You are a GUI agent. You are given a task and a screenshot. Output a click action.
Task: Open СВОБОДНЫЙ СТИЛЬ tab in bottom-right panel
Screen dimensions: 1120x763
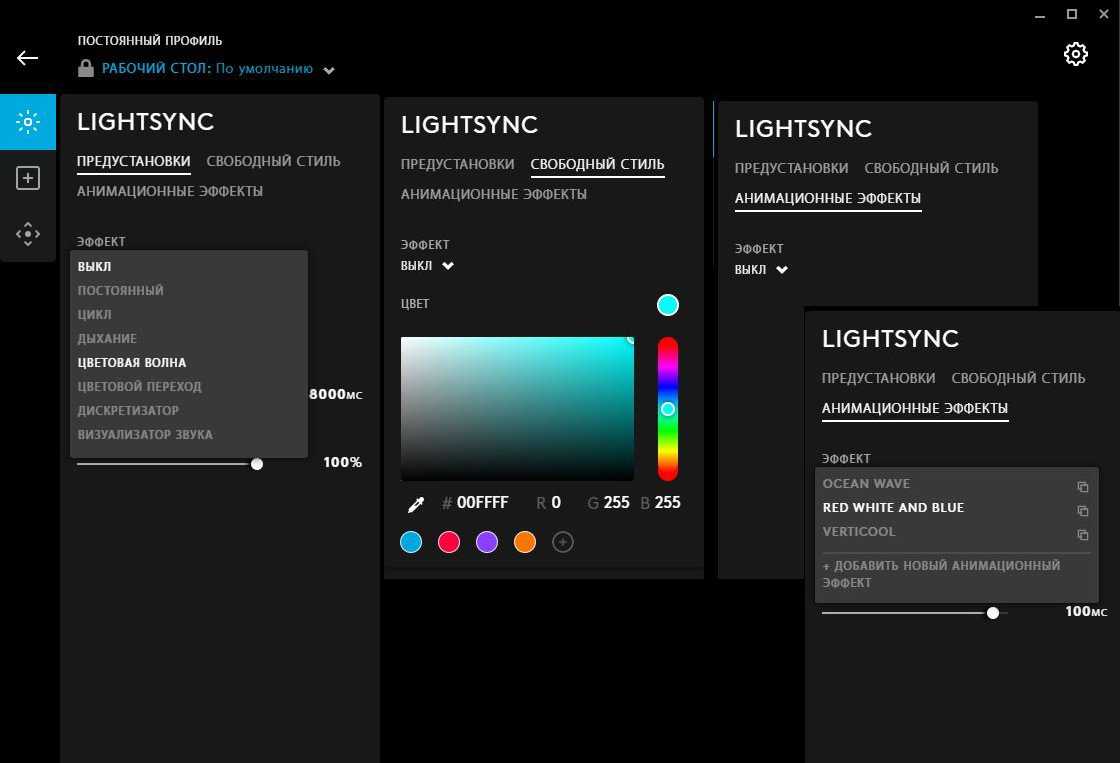(1019, 379)
